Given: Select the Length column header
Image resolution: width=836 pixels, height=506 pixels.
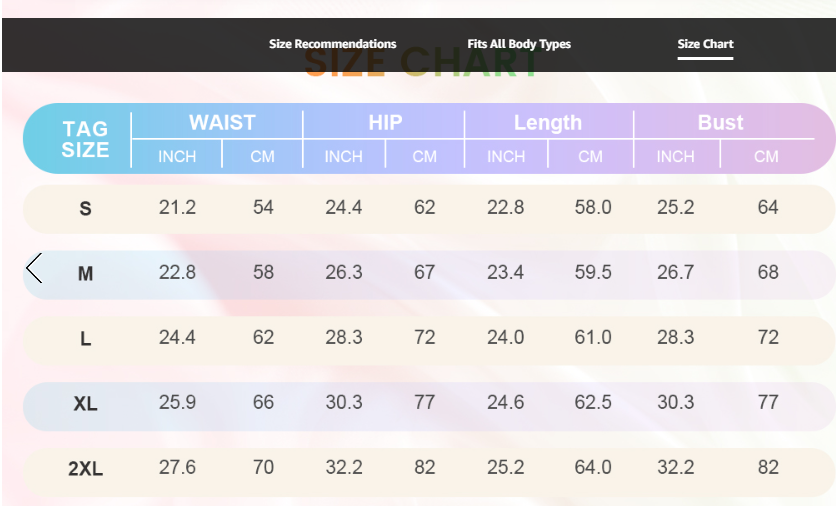Looking at the screenshot, I should [547, 123].
